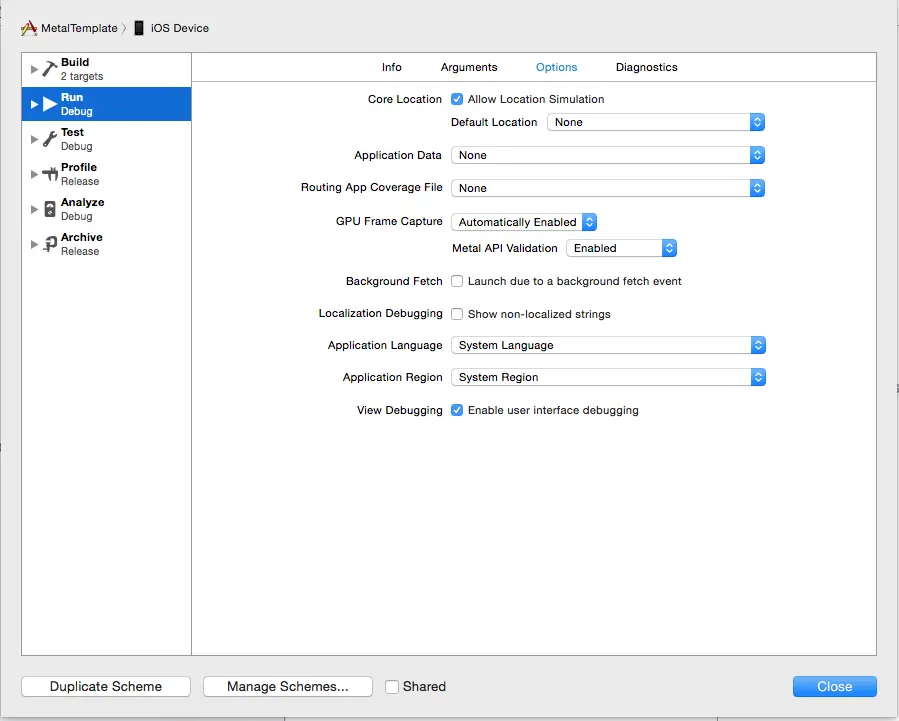
Task: Switch to the Arguments tab
Action: (468, 67)
